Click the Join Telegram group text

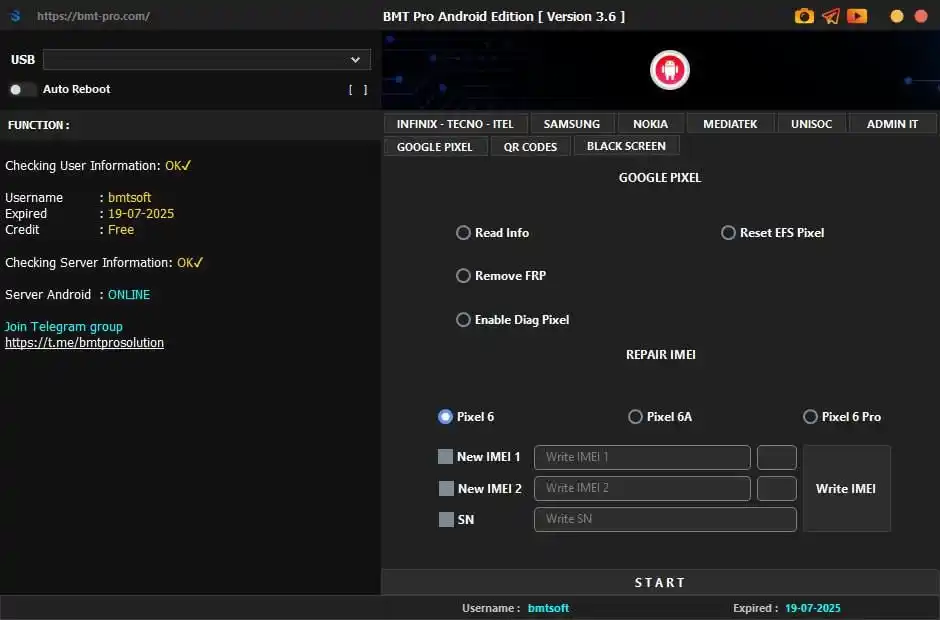point(64,327)
